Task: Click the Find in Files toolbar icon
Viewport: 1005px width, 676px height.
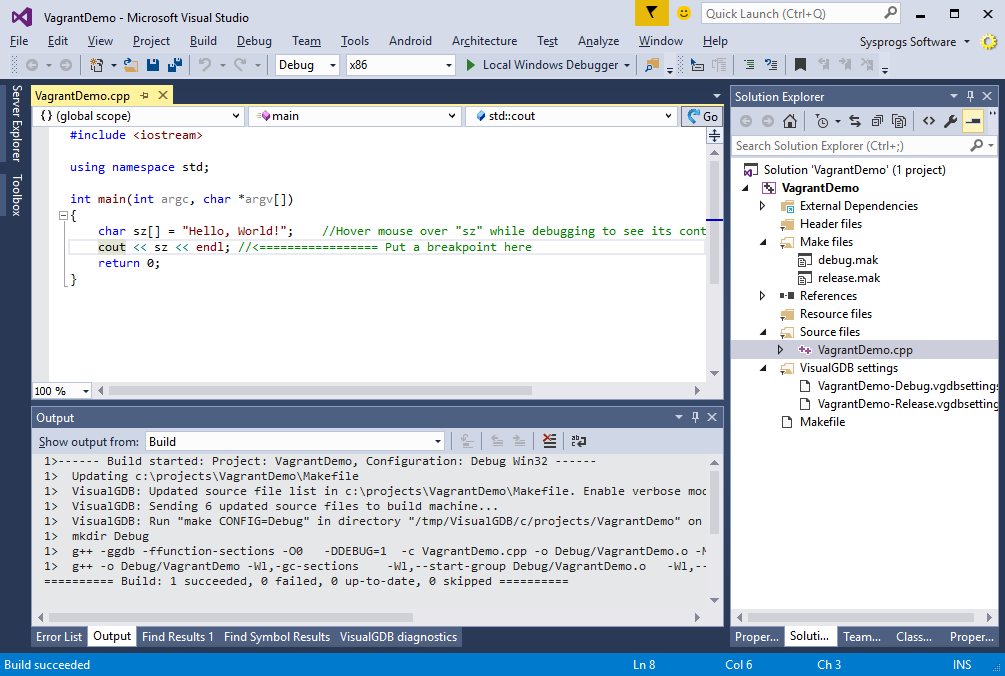Action: [x=652, y=65]
